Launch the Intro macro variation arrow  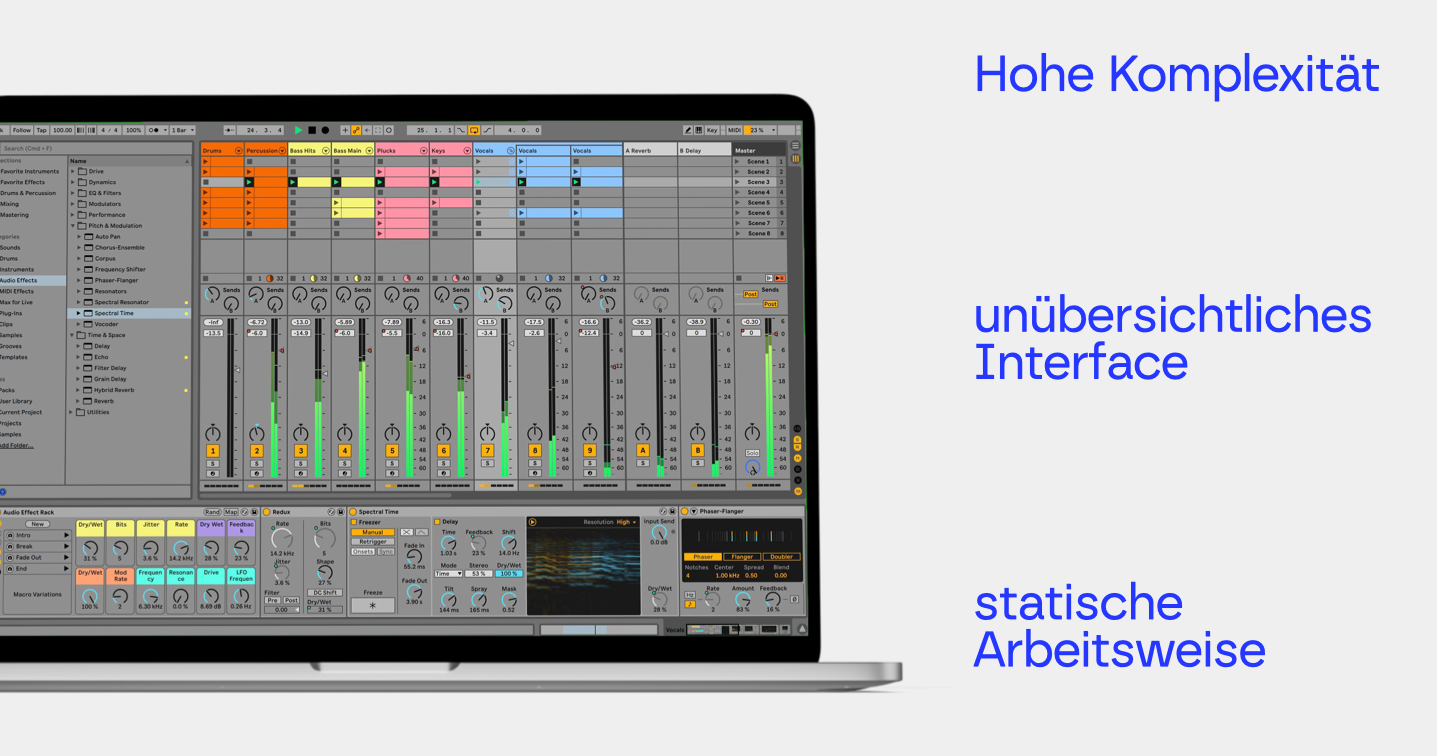[66, 535]
